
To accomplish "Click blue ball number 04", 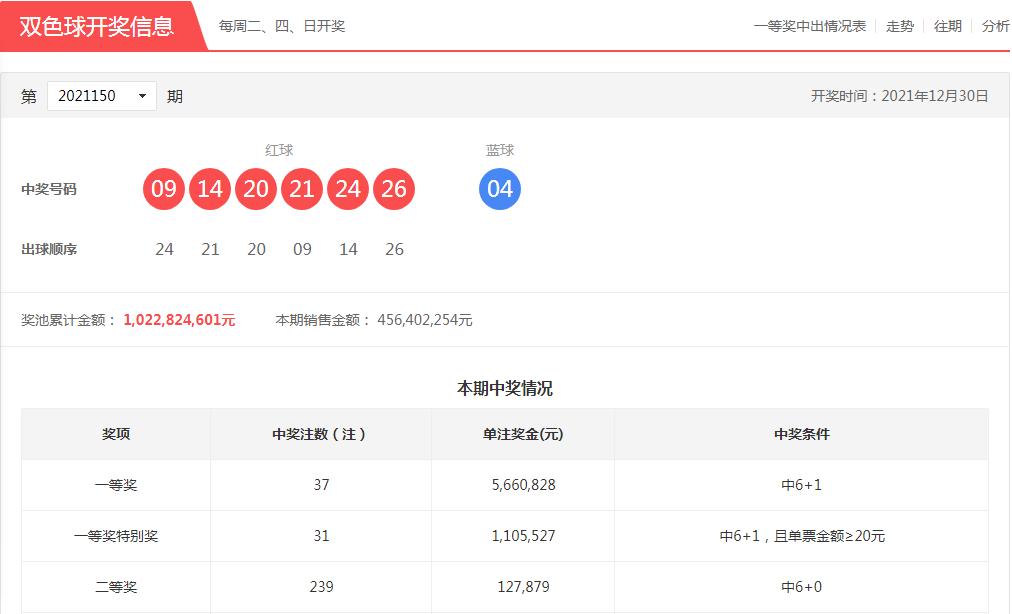I will click(x=500, y=189).
